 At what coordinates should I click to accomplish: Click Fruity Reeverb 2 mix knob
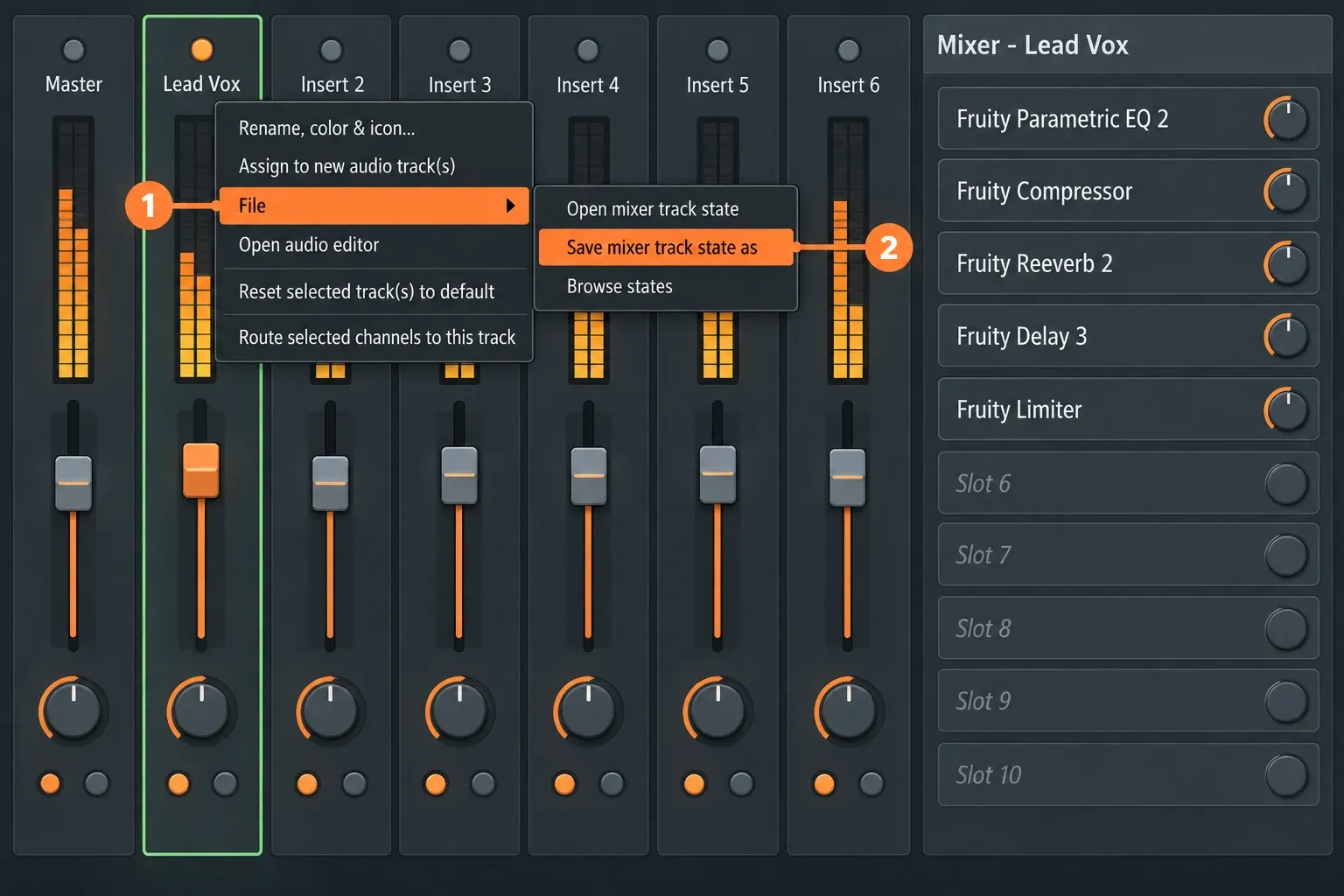1287,264
